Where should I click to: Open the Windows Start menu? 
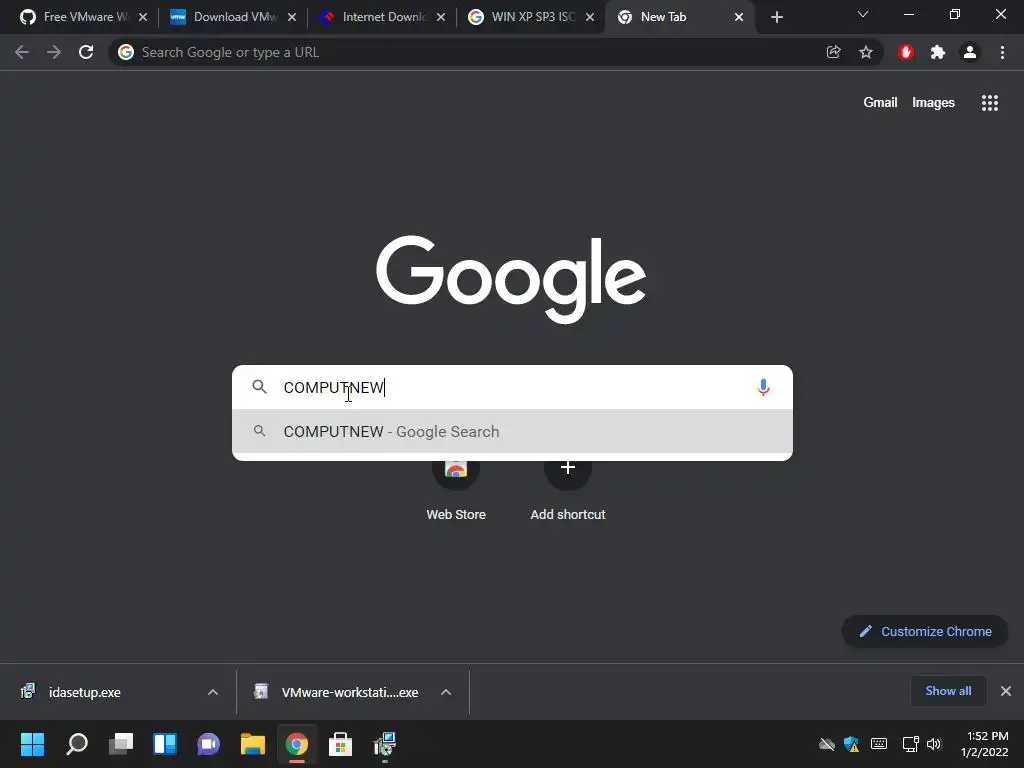click(x=33, y=744)
